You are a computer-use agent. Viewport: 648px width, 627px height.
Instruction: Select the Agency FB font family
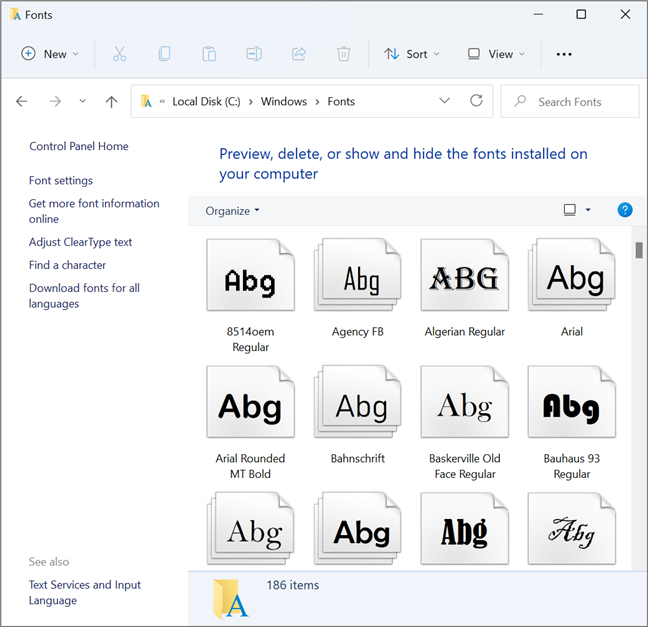click(357, 288)
